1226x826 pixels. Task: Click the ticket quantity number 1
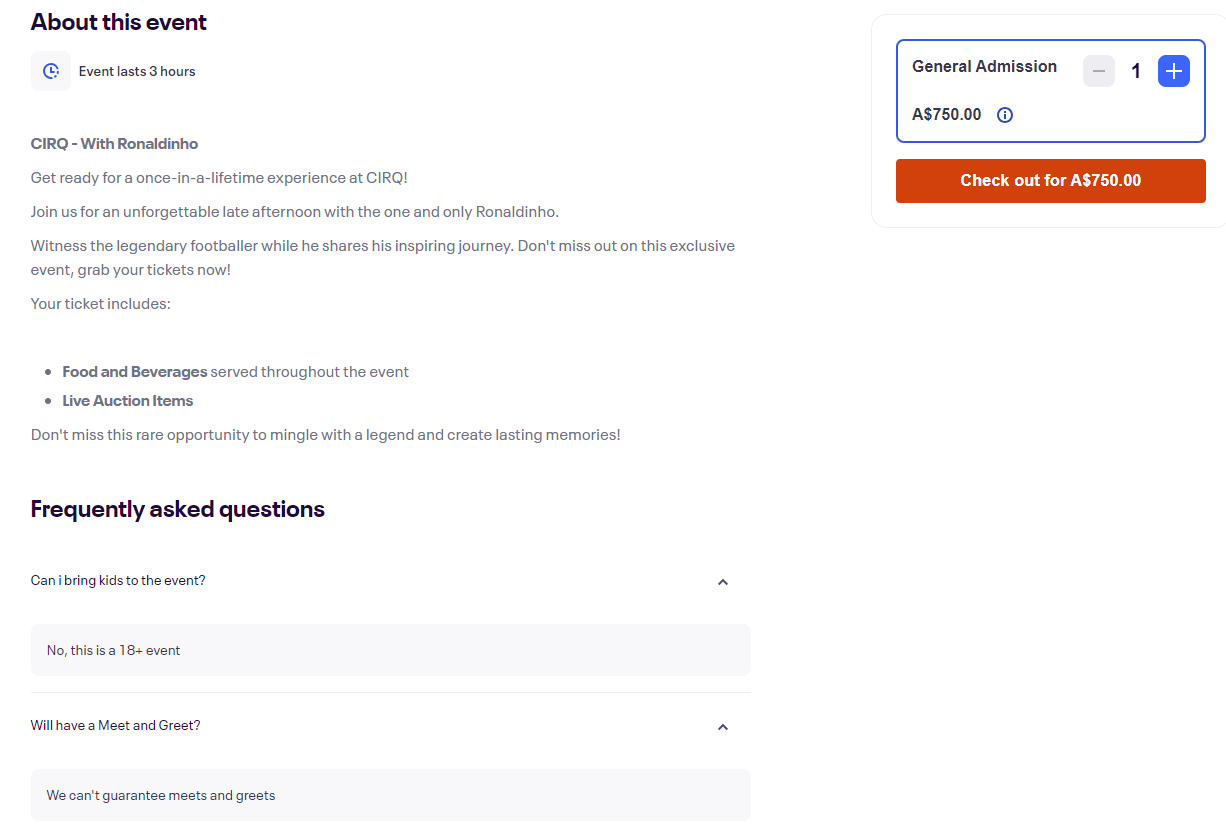[x=1136, y=71]
